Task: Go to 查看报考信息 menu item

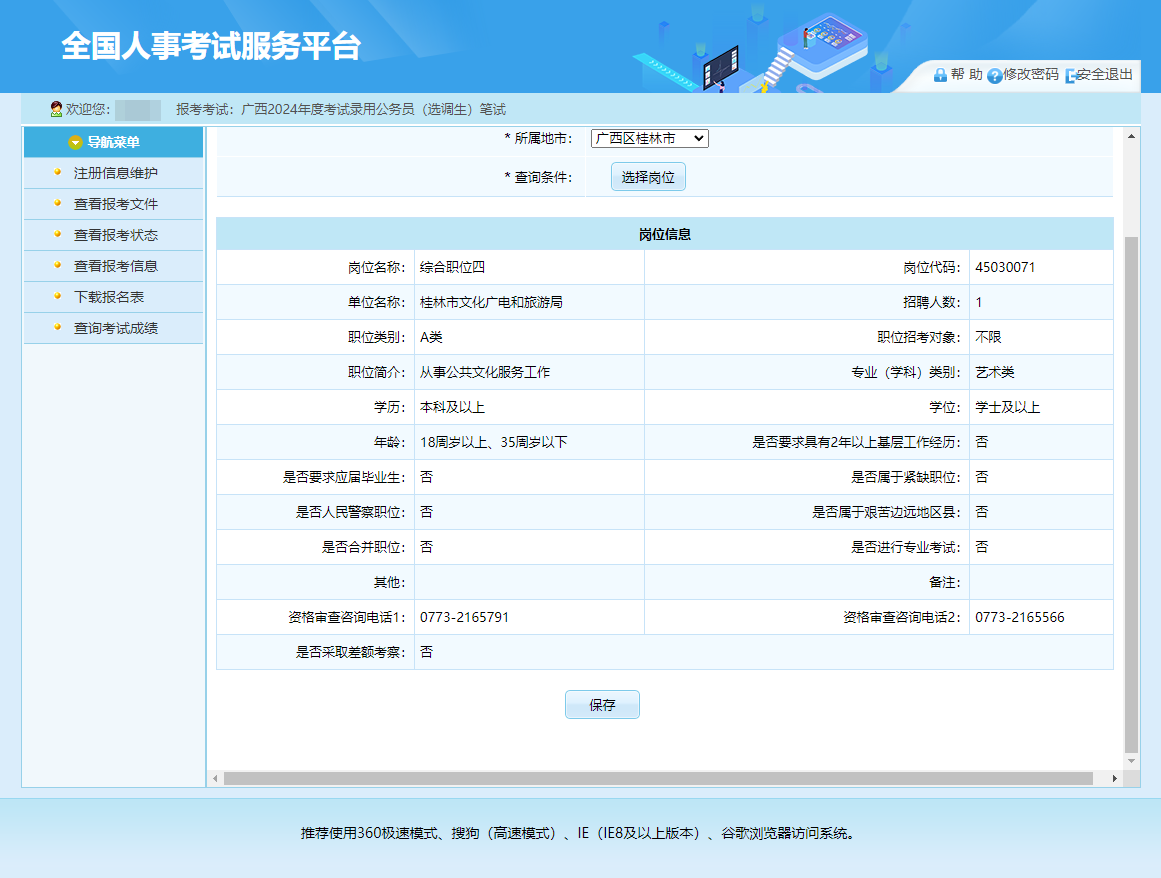Action: [115, 266]
